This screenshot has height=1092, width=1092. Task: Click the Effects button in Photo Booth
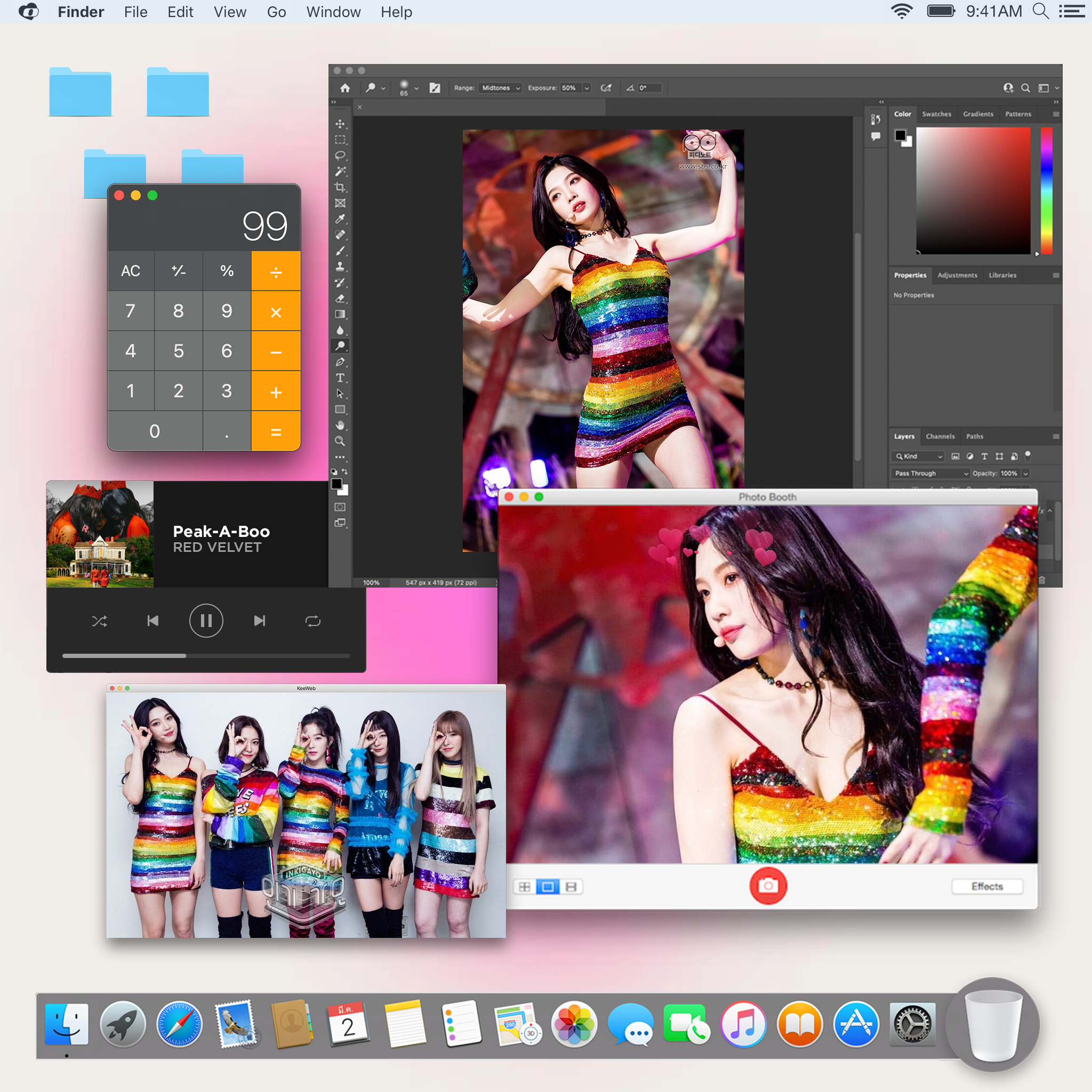coord(987,886)
